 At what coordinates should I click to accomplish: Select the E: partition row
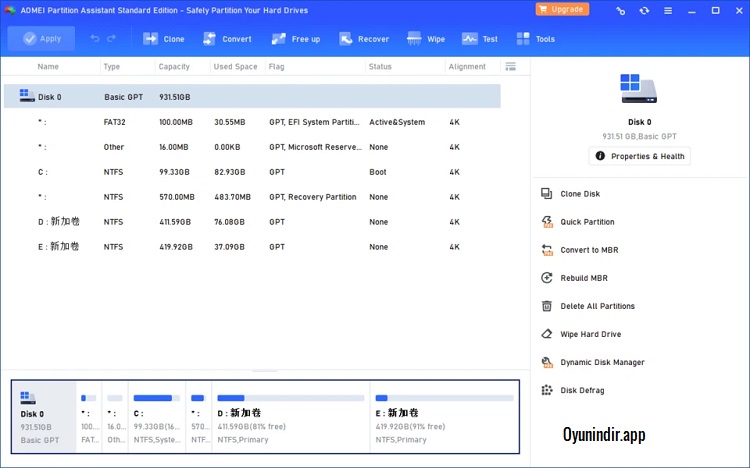(252, 246)
